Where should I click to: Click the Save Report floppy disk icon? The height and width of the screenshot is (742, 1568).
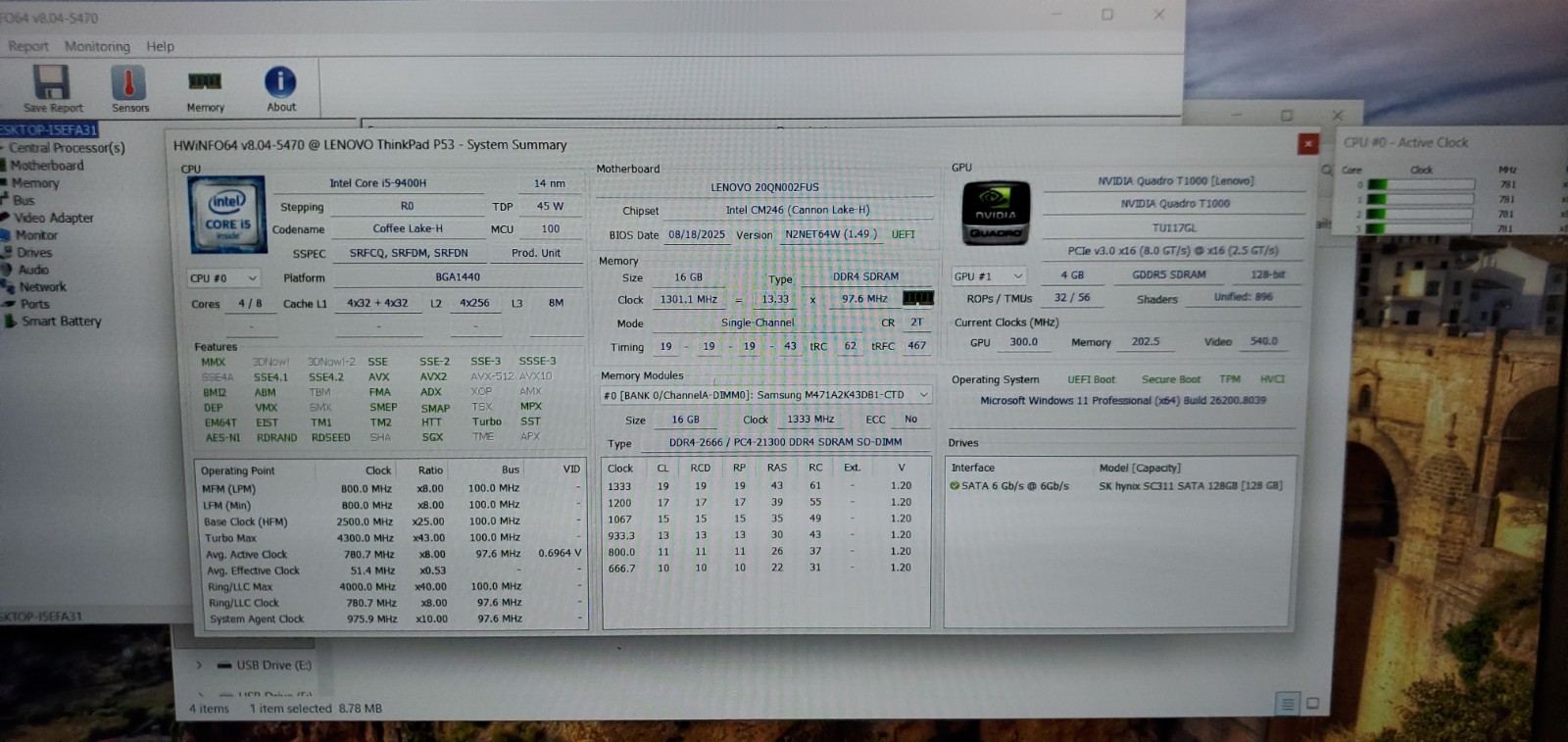point(51,82)
